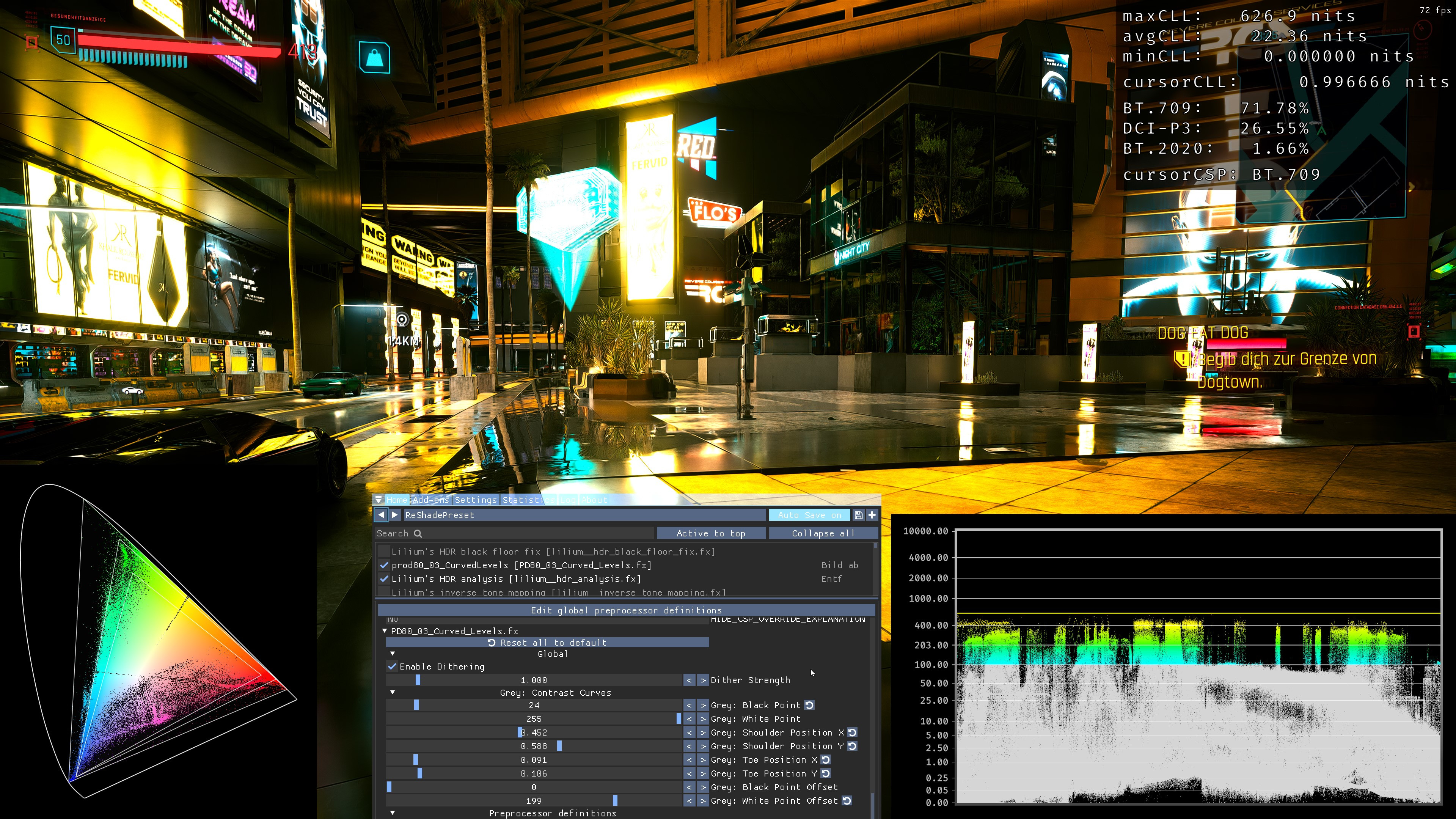Click the Collapse all button
The image size is (1456, 819).
click(x=823, y=533)
